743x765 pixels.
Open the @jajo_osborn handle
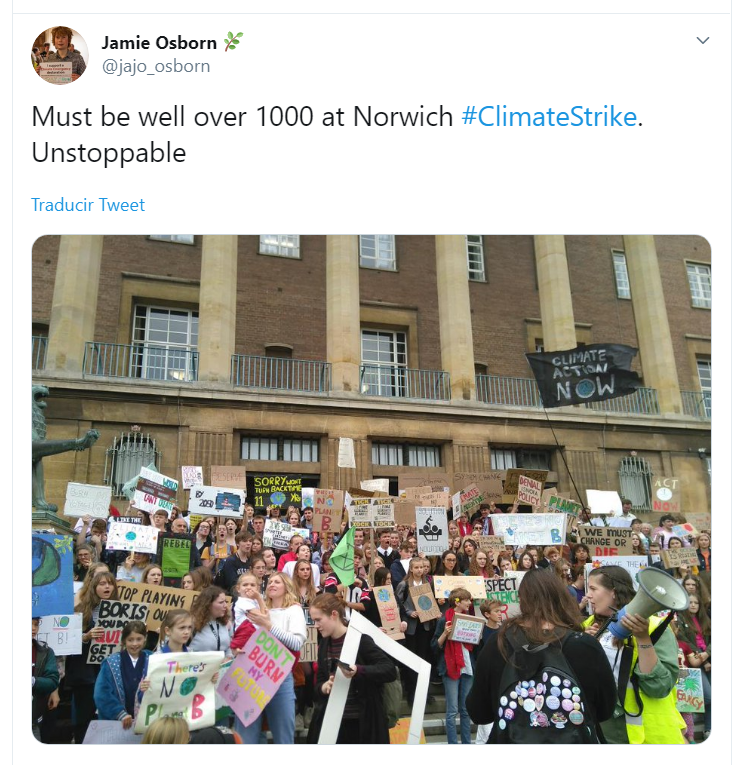pyautogui.click(x=156, y=66)
